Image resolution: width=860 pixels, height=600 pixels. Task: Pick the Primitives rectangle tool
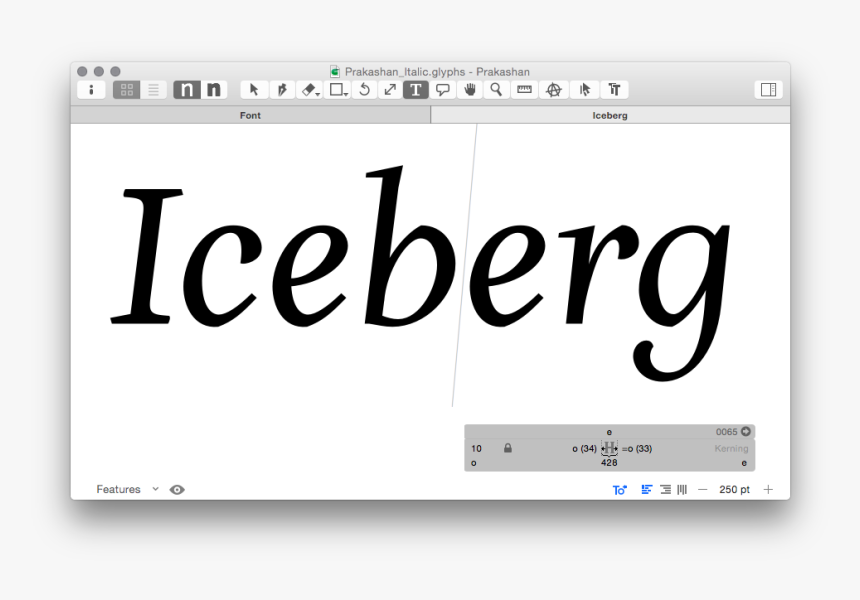336,89
